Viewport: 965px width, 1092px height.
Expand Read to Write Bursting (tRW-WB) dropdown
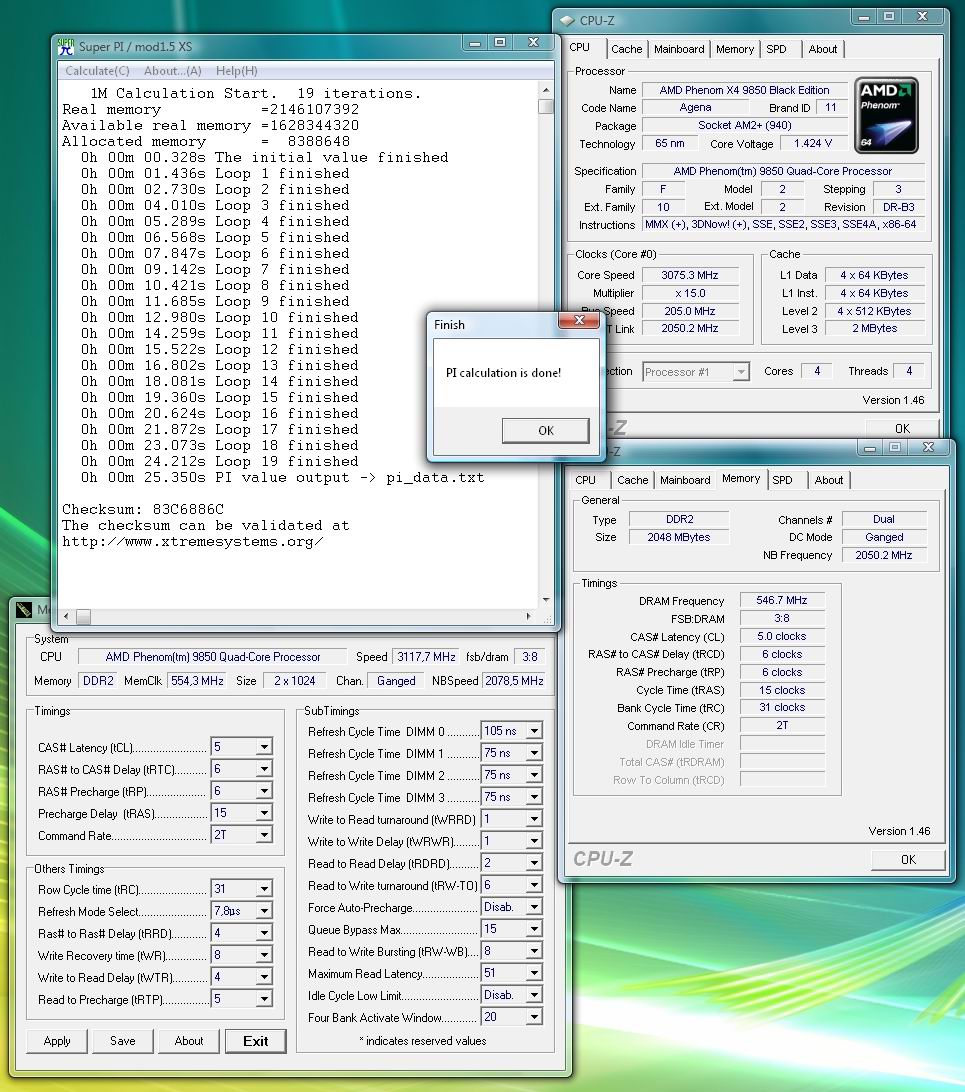tap(534, 951)
